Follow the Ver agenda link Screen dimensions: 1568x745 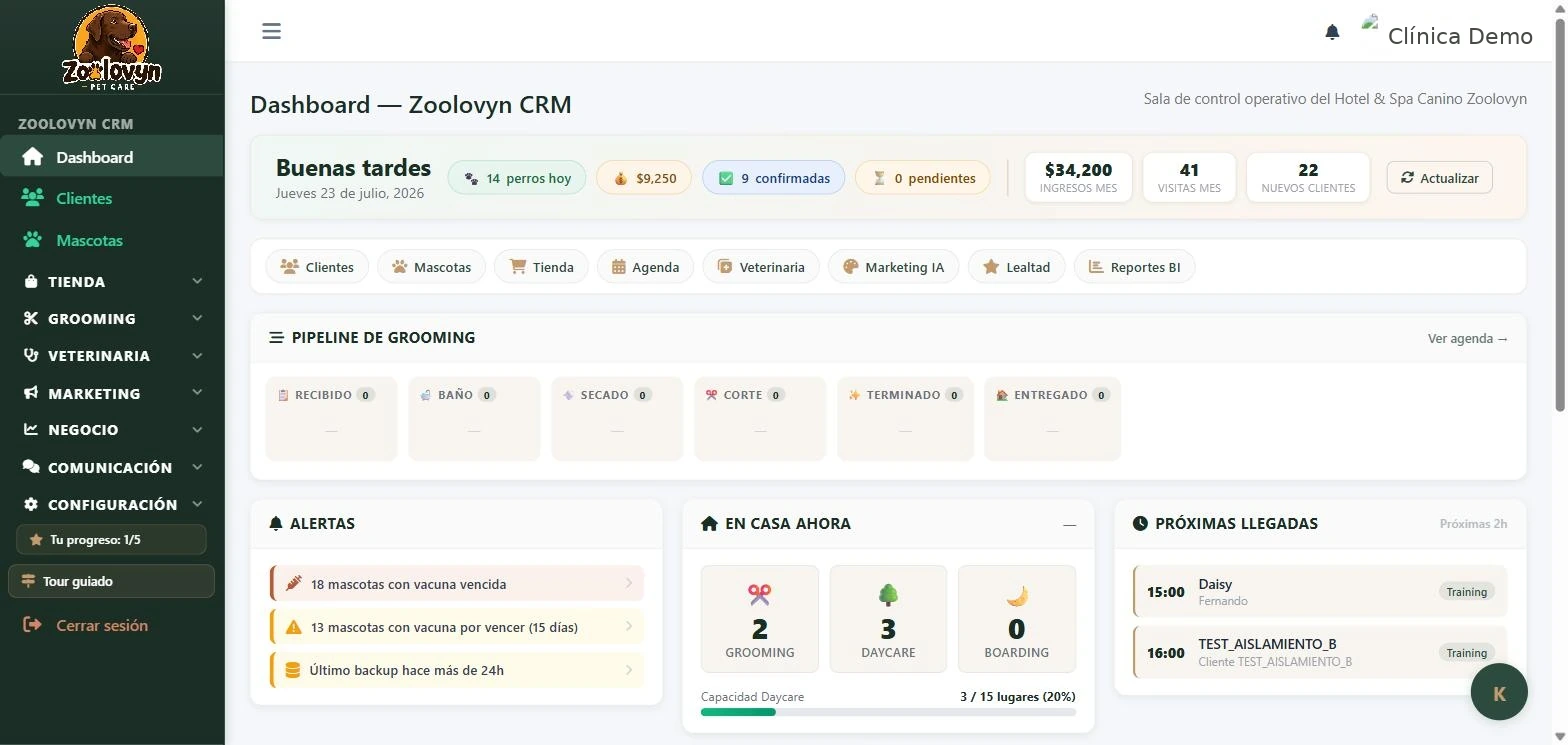(1468, 339)
